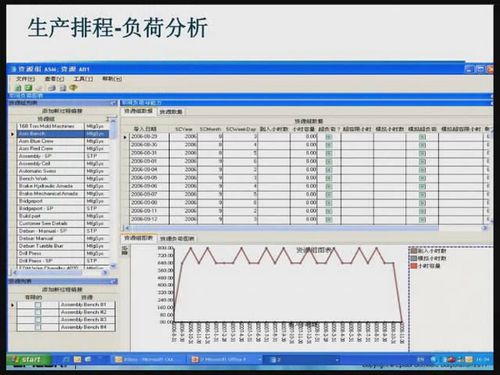
Task: Click the green refresh icon in toolbar
Action: (x=29, y=88)
